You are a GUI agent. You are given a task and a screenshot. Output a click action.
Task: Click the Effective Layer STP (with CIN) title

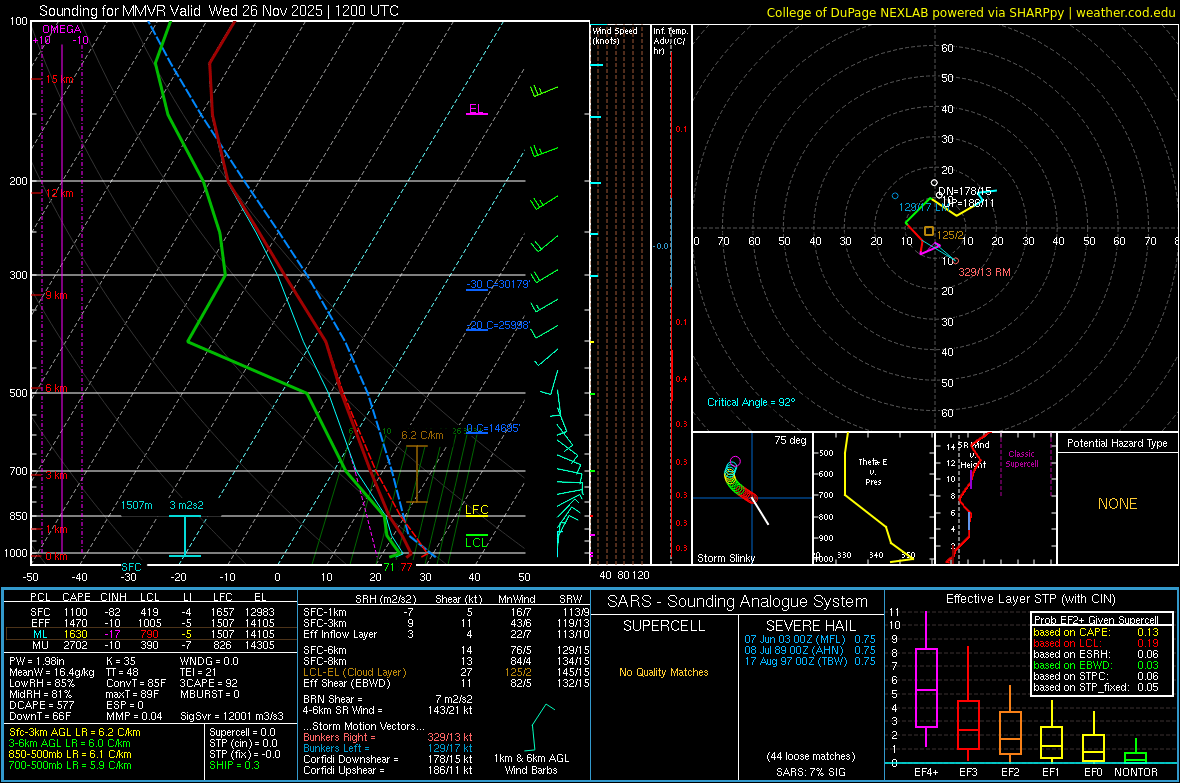click(1031, 599)
